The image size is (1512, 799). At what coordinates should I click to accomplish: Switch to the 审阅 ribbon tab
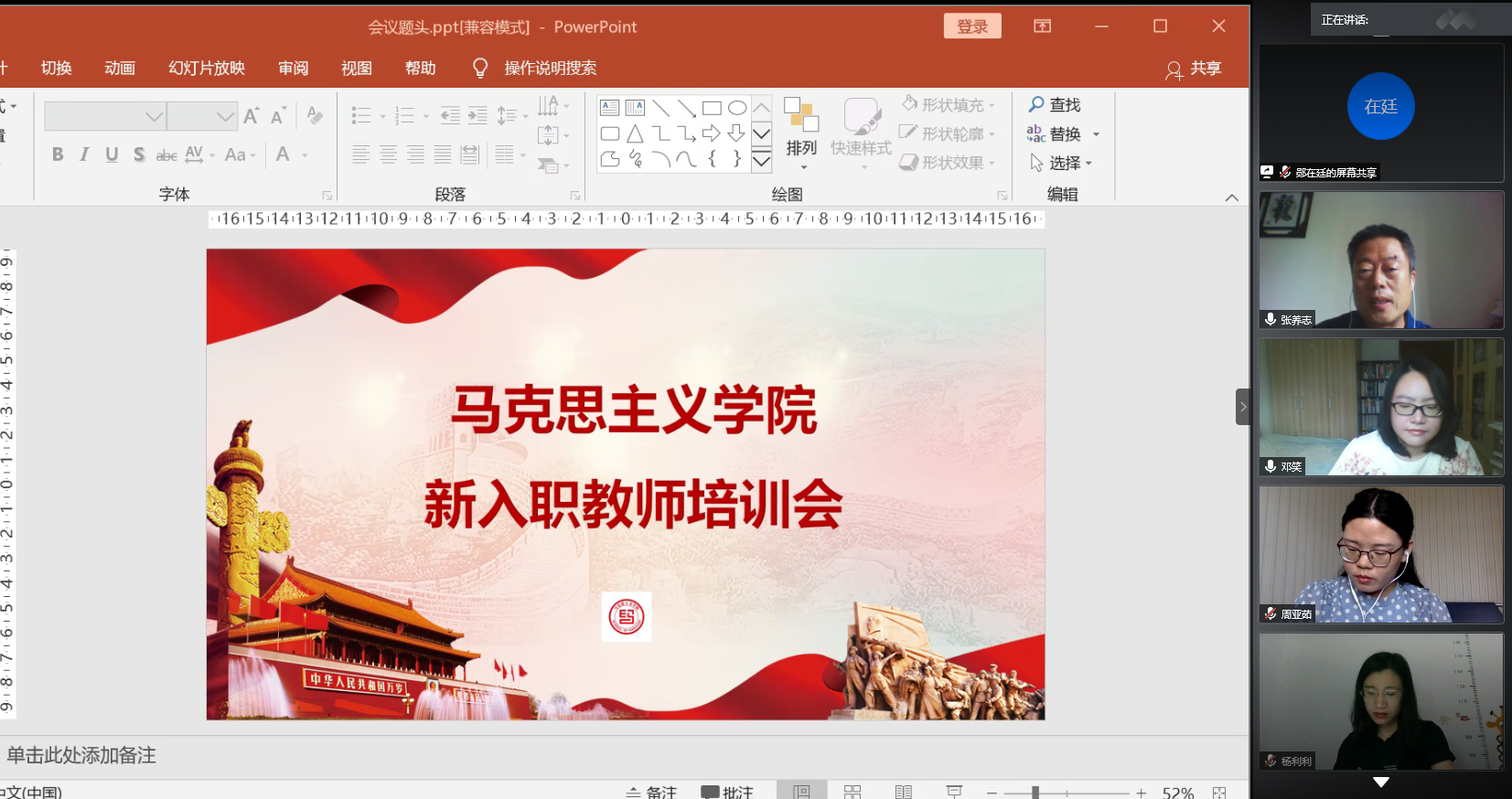[294, 69]
